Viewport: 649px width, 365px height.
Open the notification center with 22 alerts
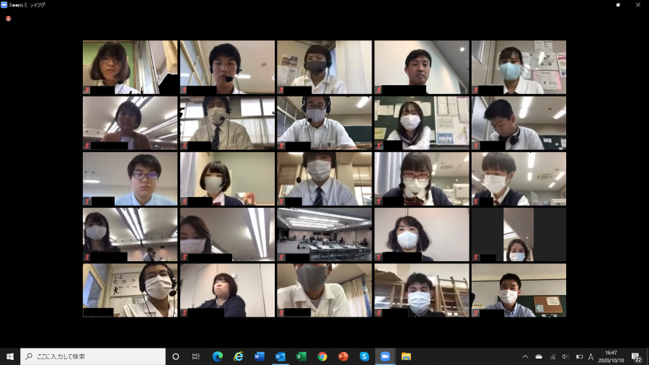click(x=637, y=357)
